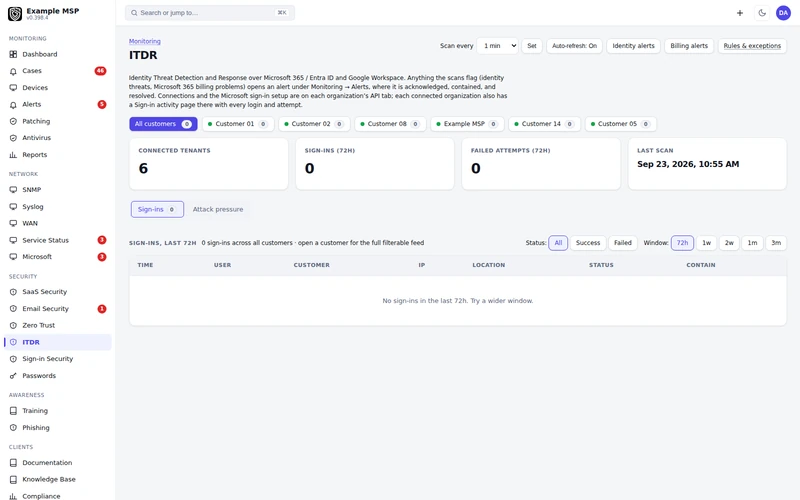Filter sign-ins by Success status

[x=588, y=243]
